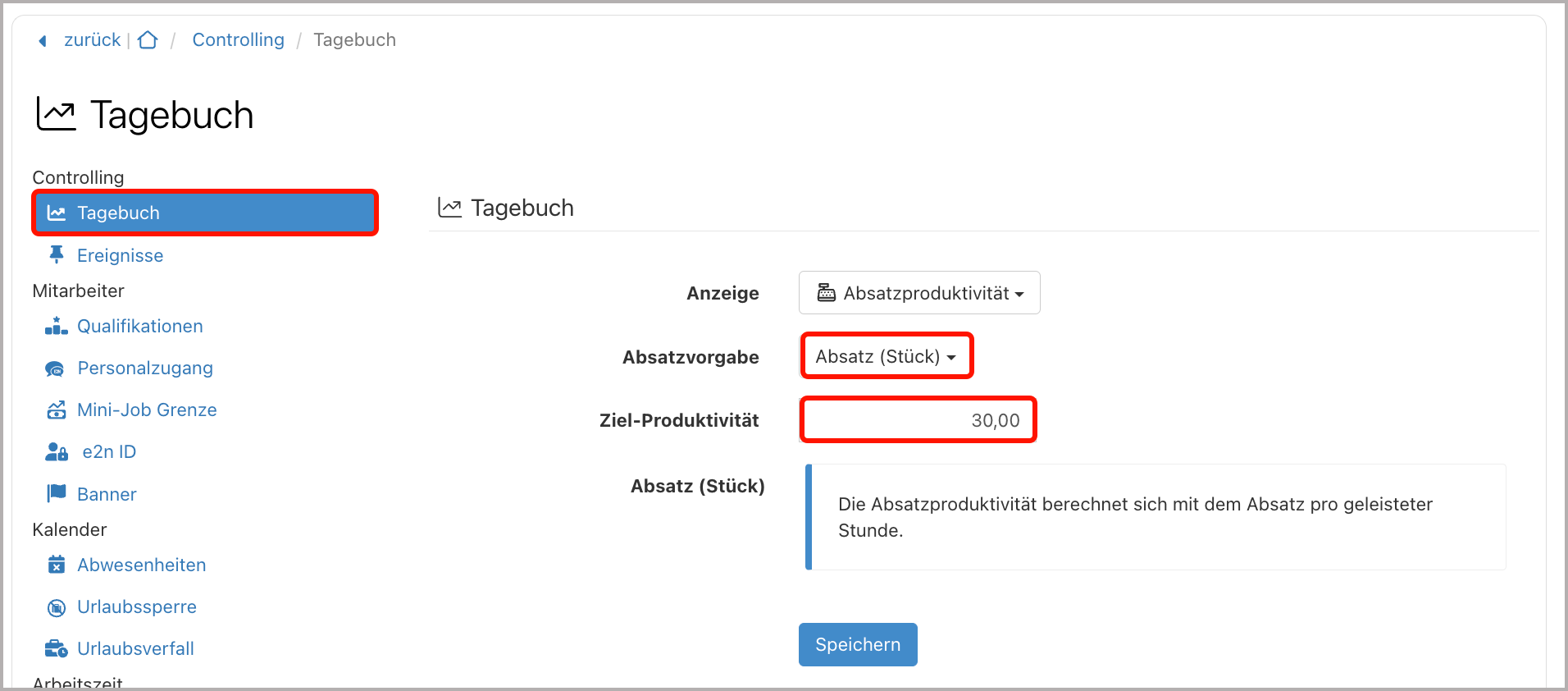Click the Speichern button
The image size is (1568, 691).
[858, 645]
